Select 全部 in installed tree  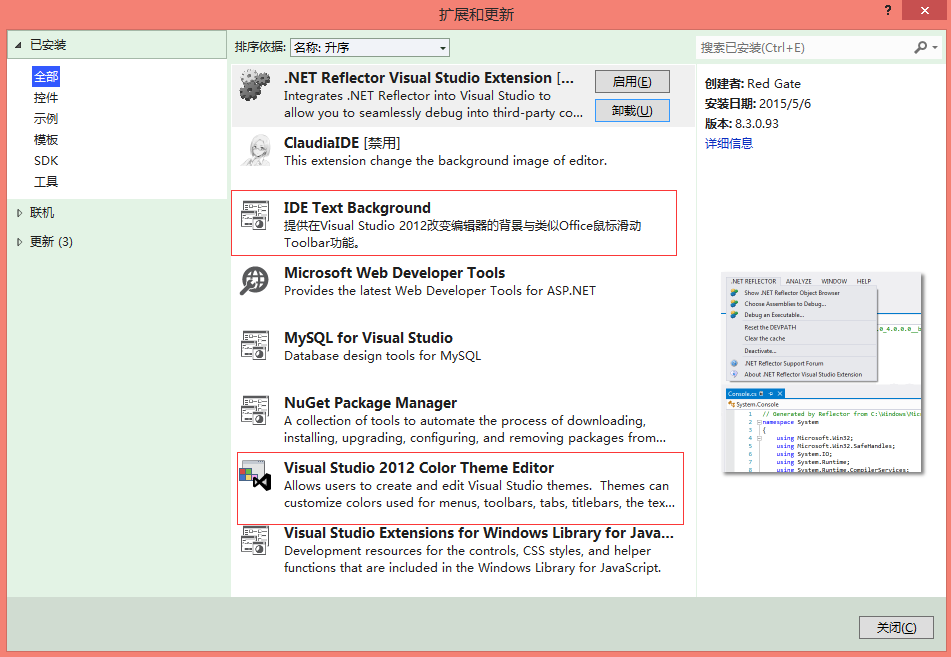46,77
